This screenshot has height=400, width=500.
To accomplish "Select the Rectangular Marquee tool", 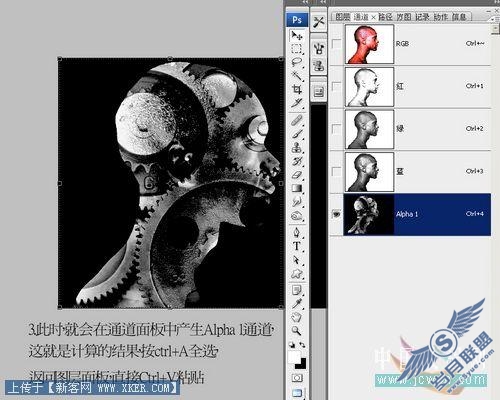I will pos(296,49).
